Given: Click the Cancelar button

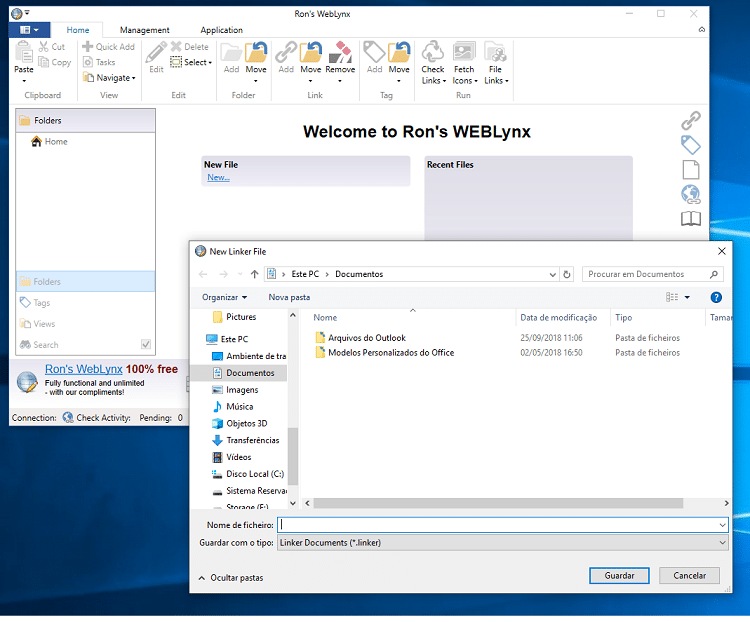Looking at the screenshot, I should pyautogui.click(x=689, y=576).
